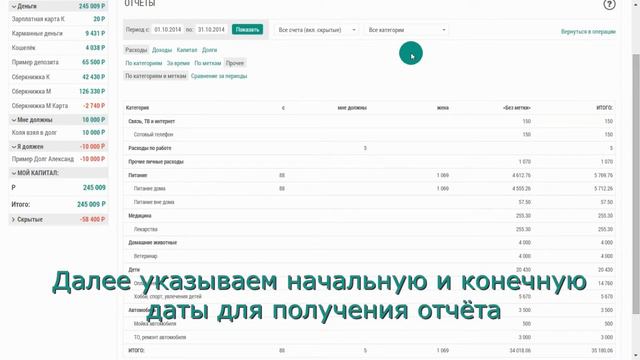This screenshot has width=640, height=360.
Task: Choose По категориям и меткам view
Action: (156, 76)
